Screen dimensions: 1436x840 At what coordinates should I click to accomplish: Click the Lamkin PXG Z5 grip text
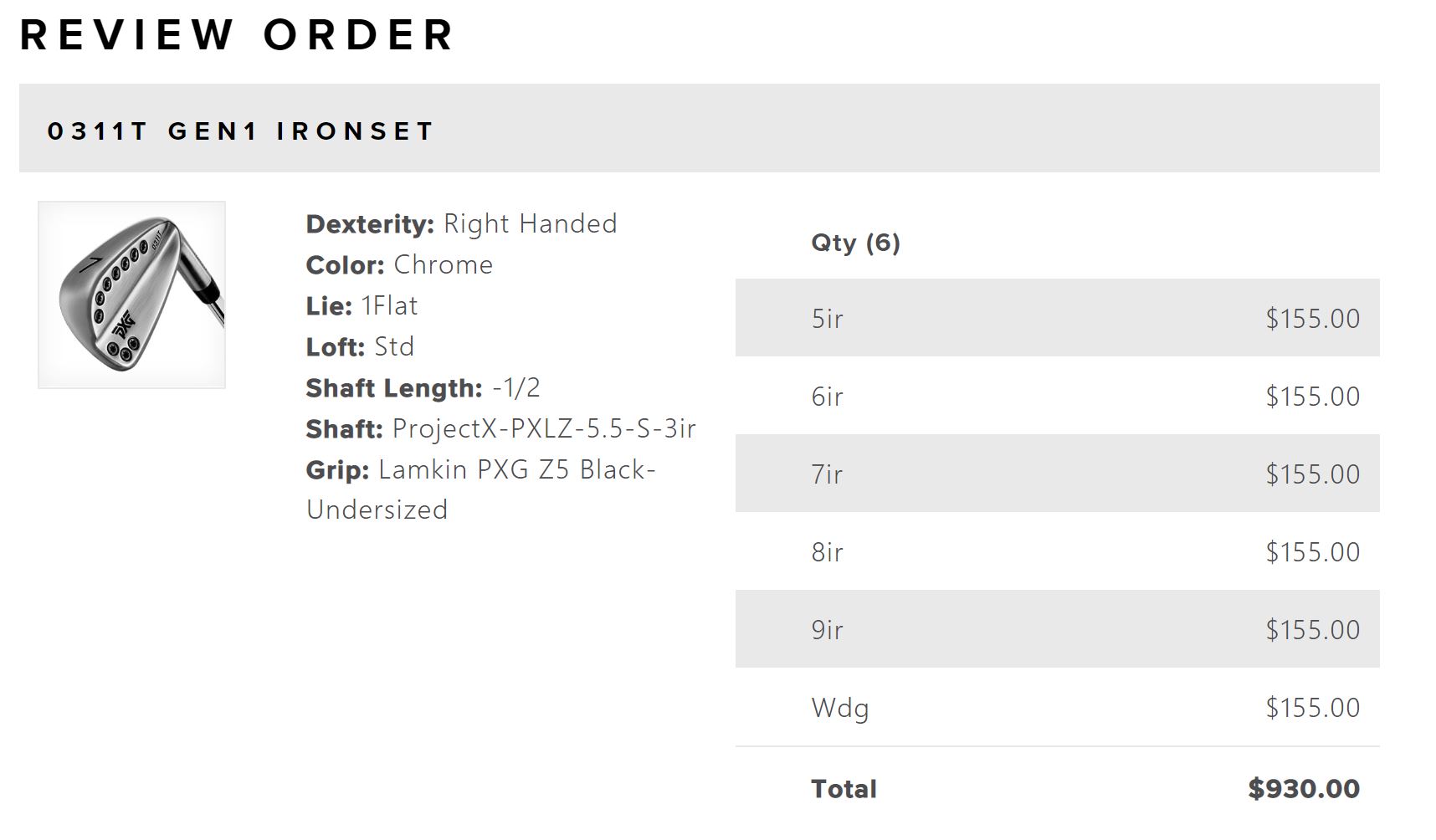[x=480, y=469]
